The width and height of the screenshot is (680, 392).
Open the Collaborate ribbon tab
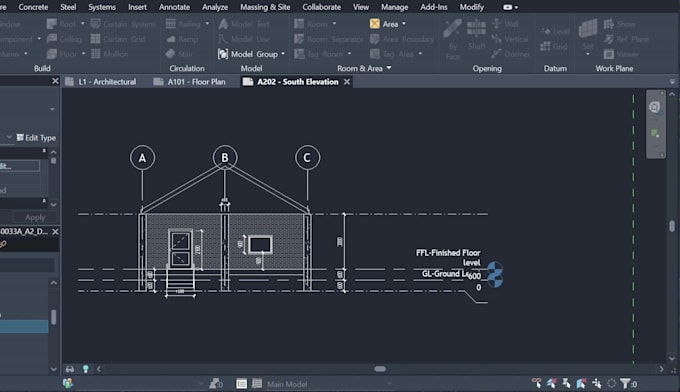[x=321, y=7]
